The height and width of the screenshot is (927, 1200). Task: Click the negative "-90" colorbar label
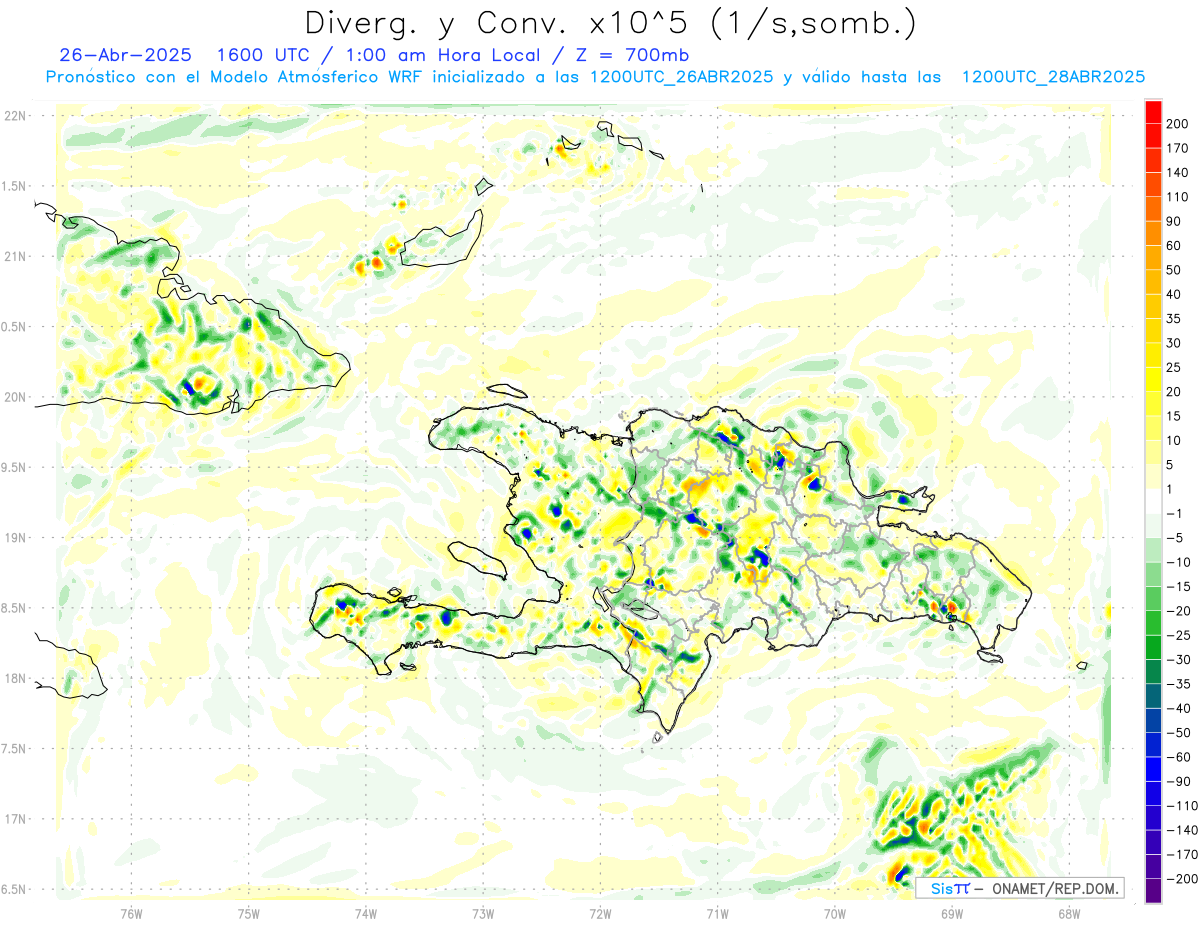pyautogui.click(x=1177, y=782)
